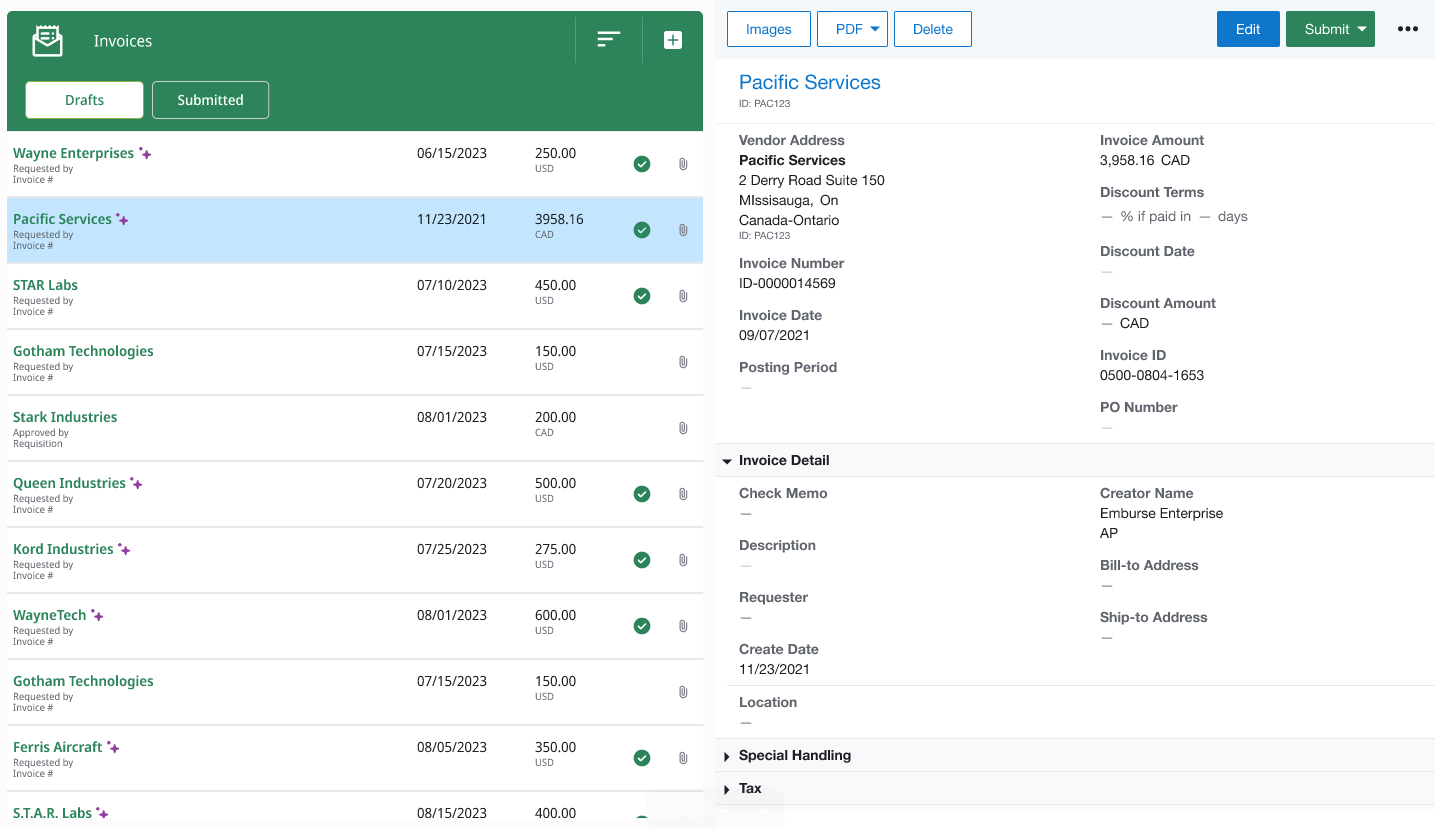Click the green check icon on Kord Industries row

coord(642,560)
